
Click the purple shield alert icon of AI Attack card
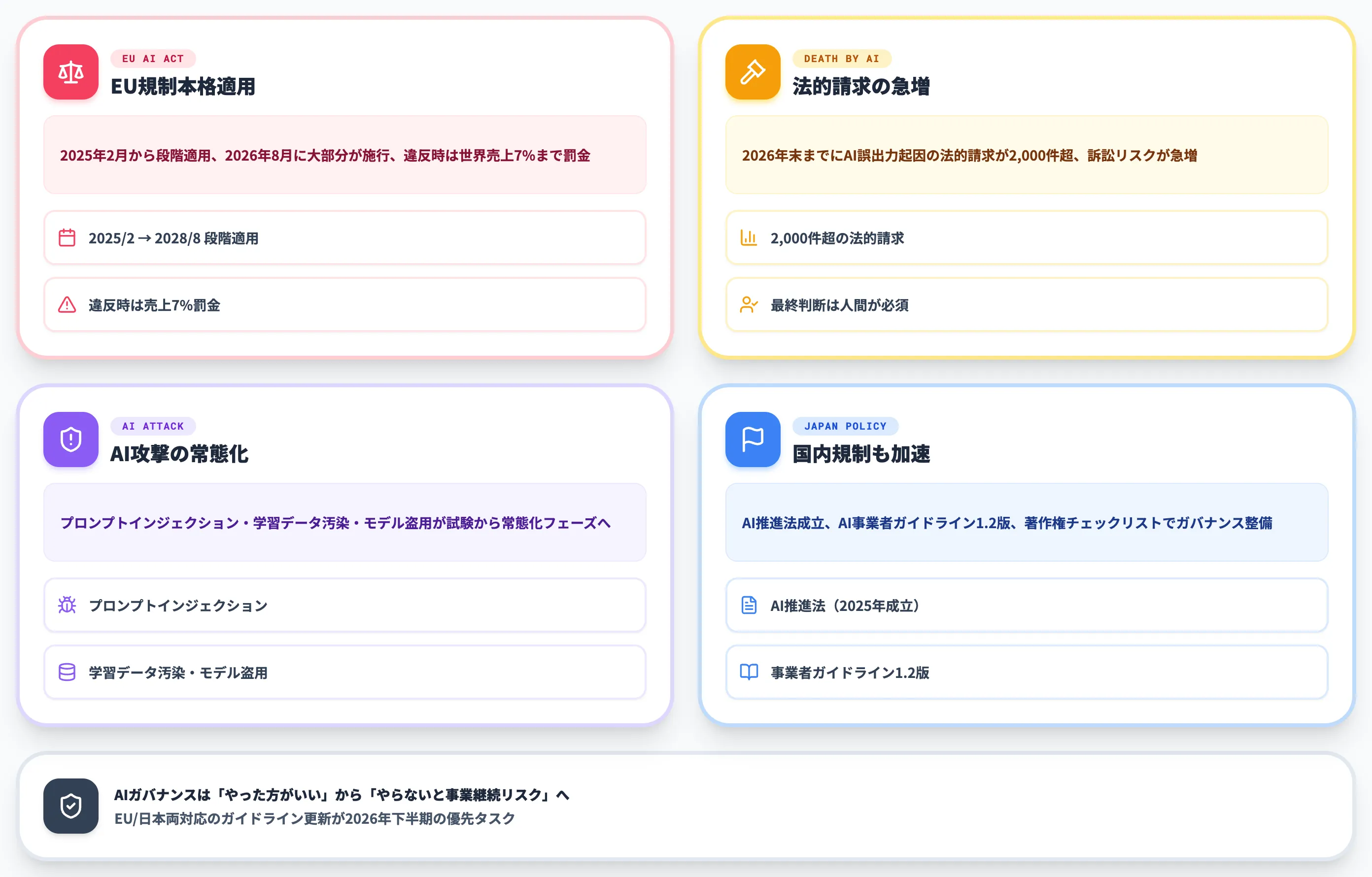coord(70,439)
